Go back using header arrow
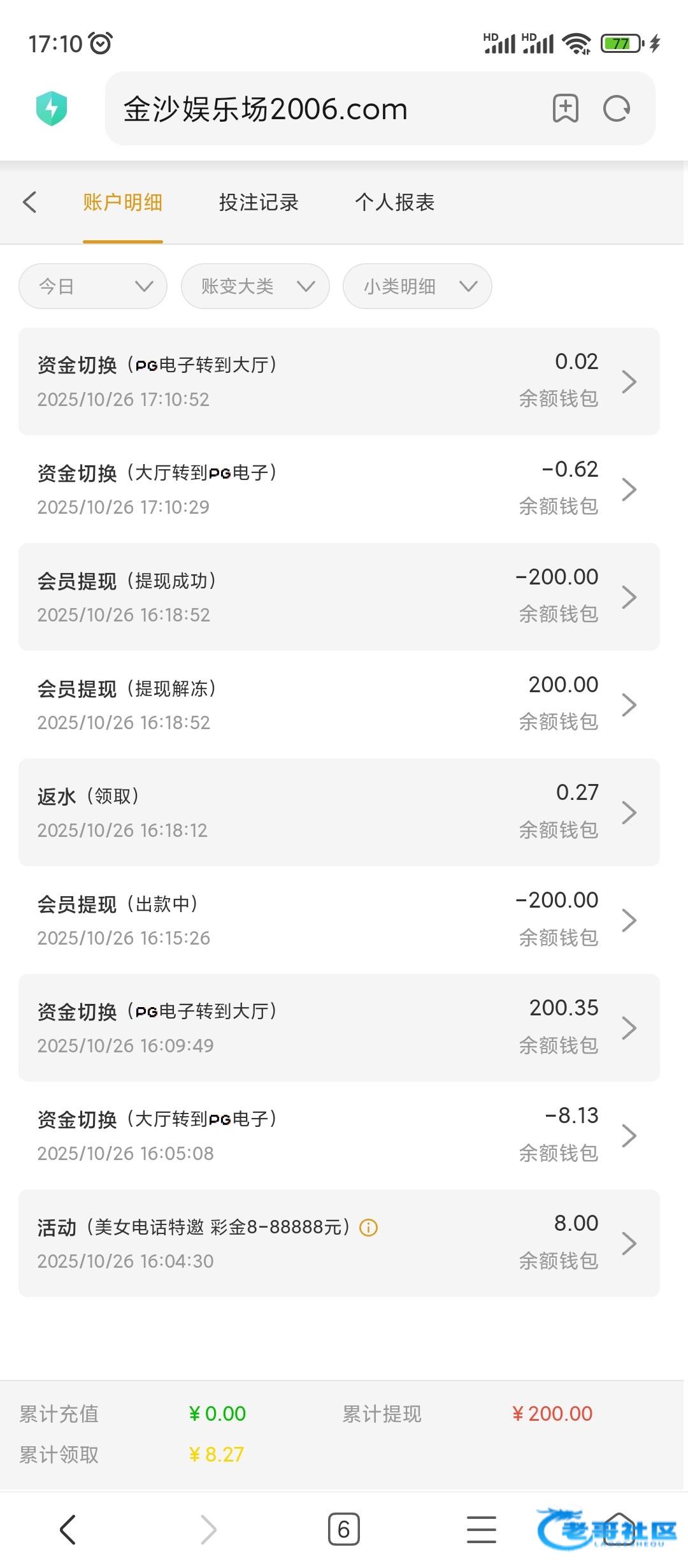This screenshot has height=1568, width=688. tap(30, 202)
